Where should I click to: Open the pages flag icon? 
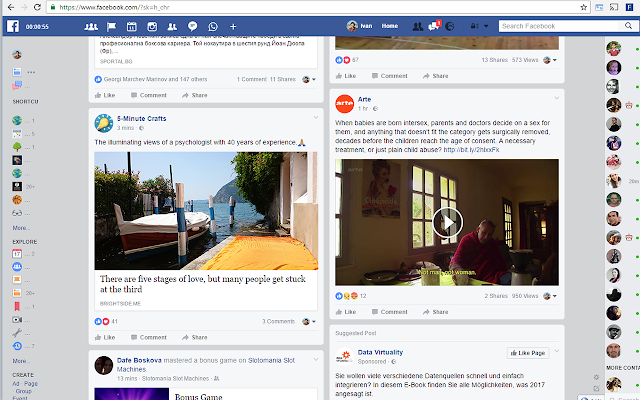[x=111, y=27]
